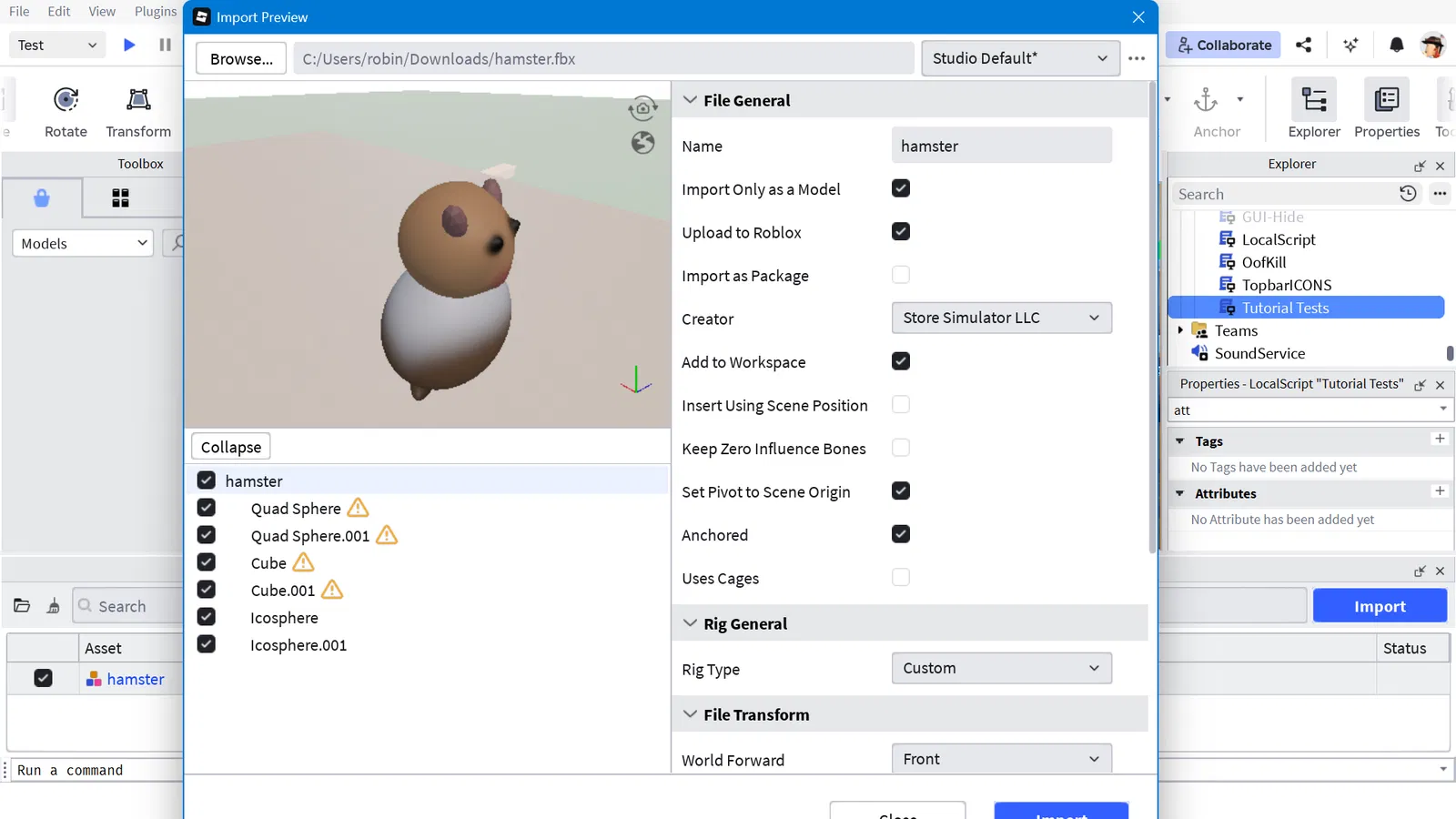The width and height of the screenshot is (1456, 819).
Task: Toggle the Anchored checkbox
Action: tap(901, 534)
